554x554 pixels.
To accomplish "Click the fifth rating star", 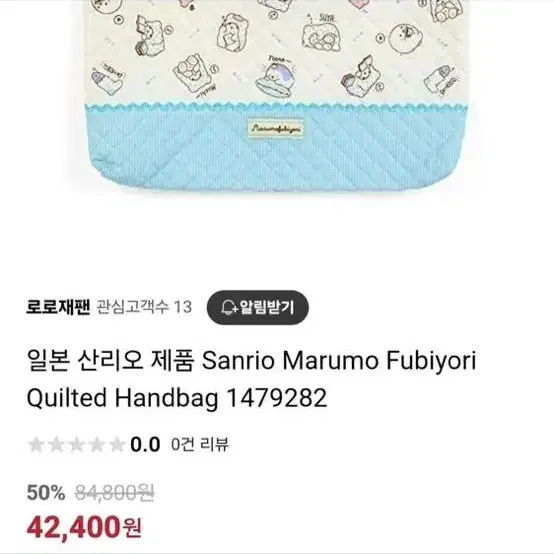I will 117,444.
